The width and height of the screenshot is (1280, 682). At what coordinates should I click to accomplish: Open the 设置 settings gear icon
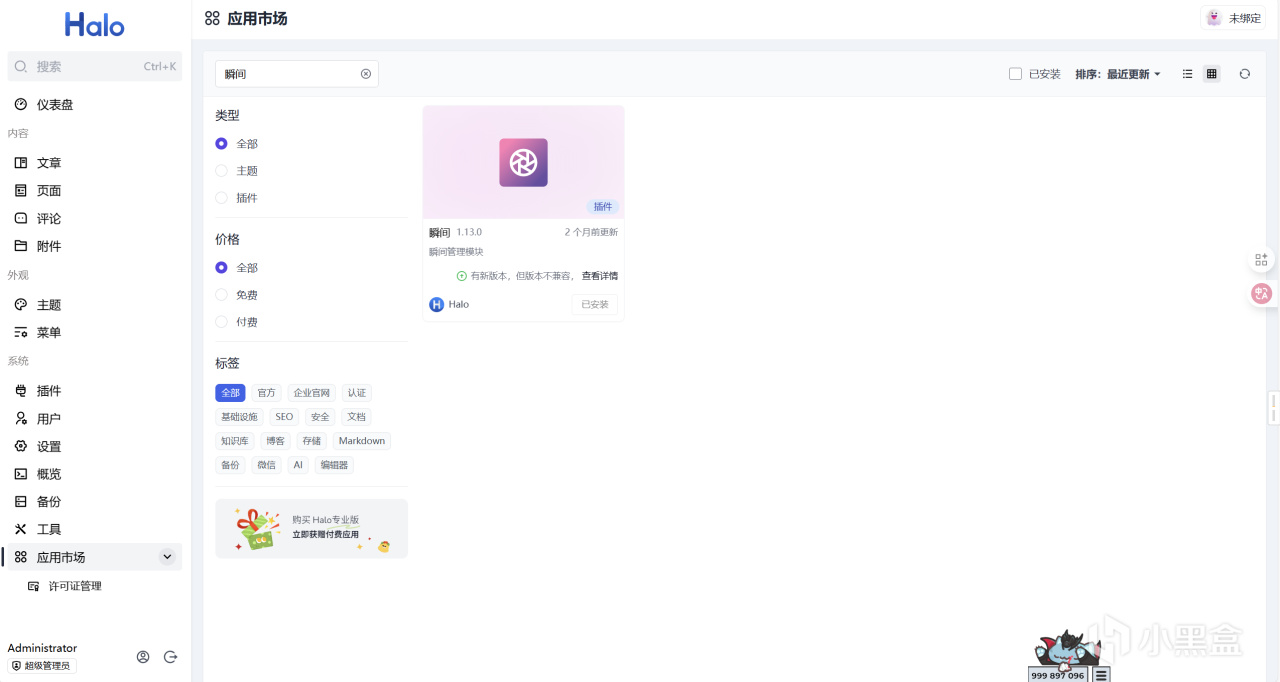coord(21,446)
